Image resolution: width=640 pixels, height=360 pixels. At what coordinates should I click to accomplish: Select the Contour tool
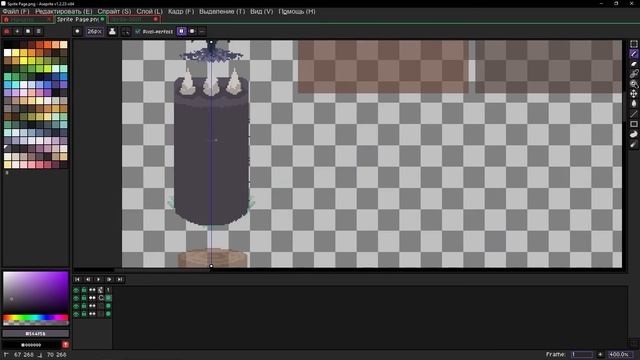(x=633, y=134)
